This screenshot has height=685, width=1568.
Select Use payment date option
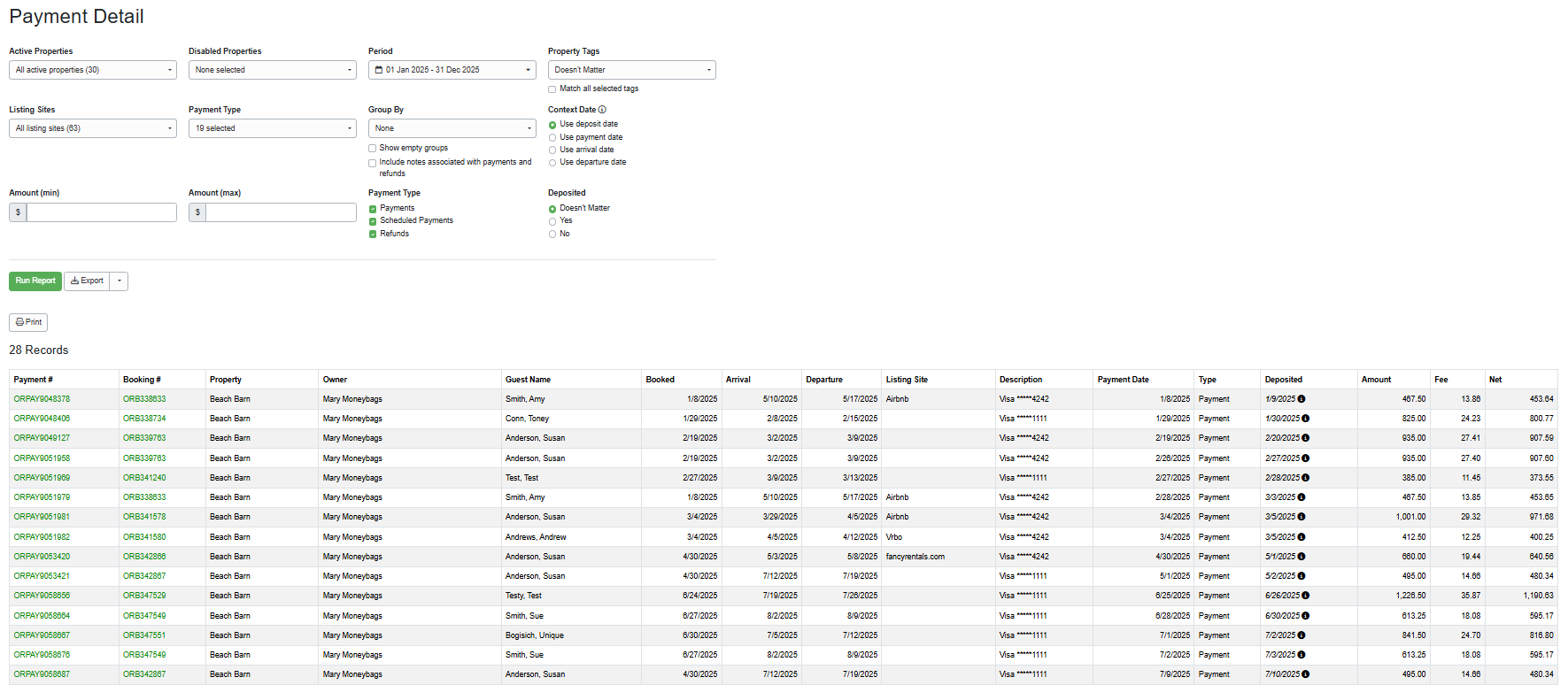click(x=552, y=138)
